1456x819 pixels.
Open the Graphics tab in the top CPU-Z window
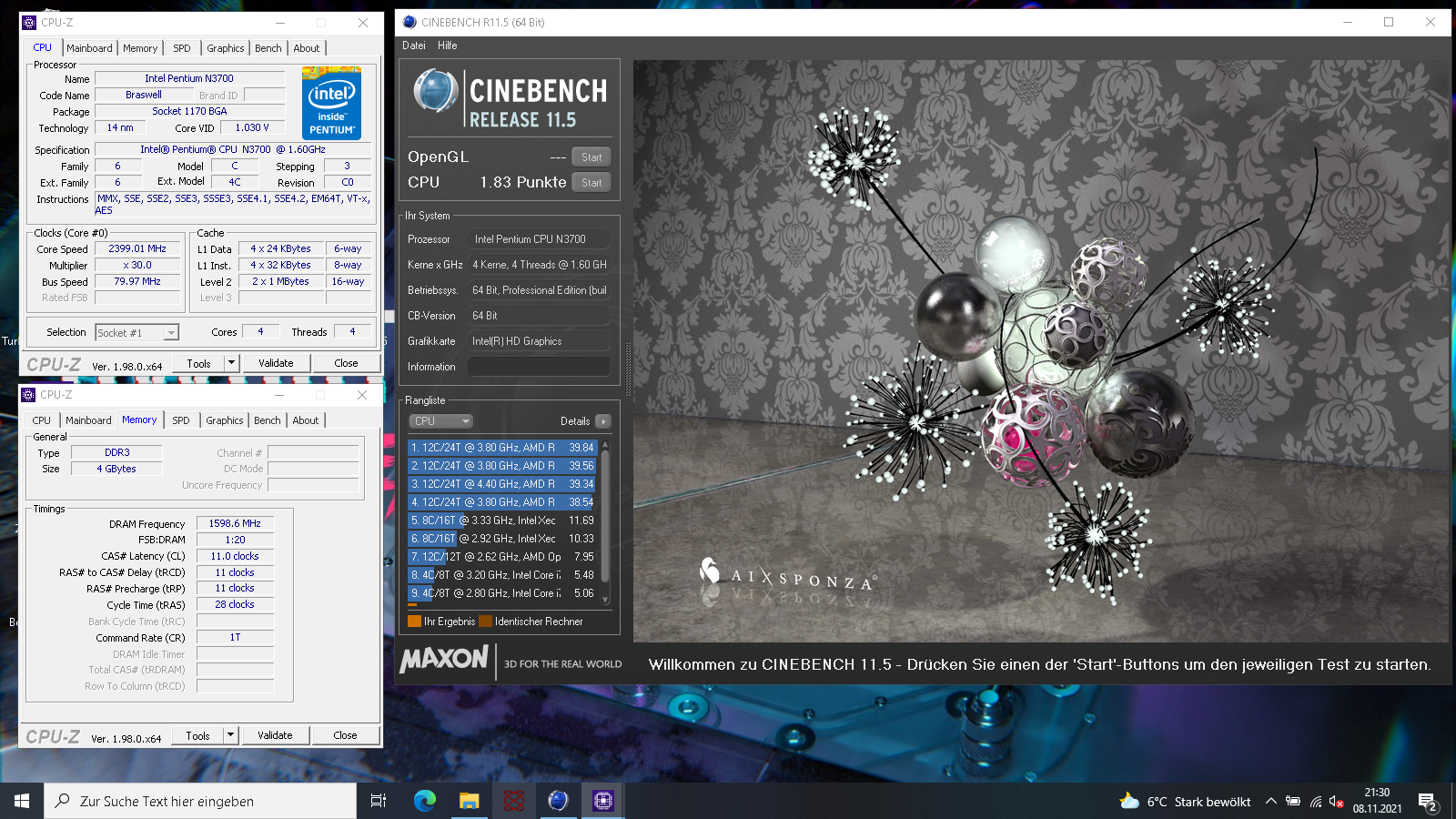[x=225, y=48]
